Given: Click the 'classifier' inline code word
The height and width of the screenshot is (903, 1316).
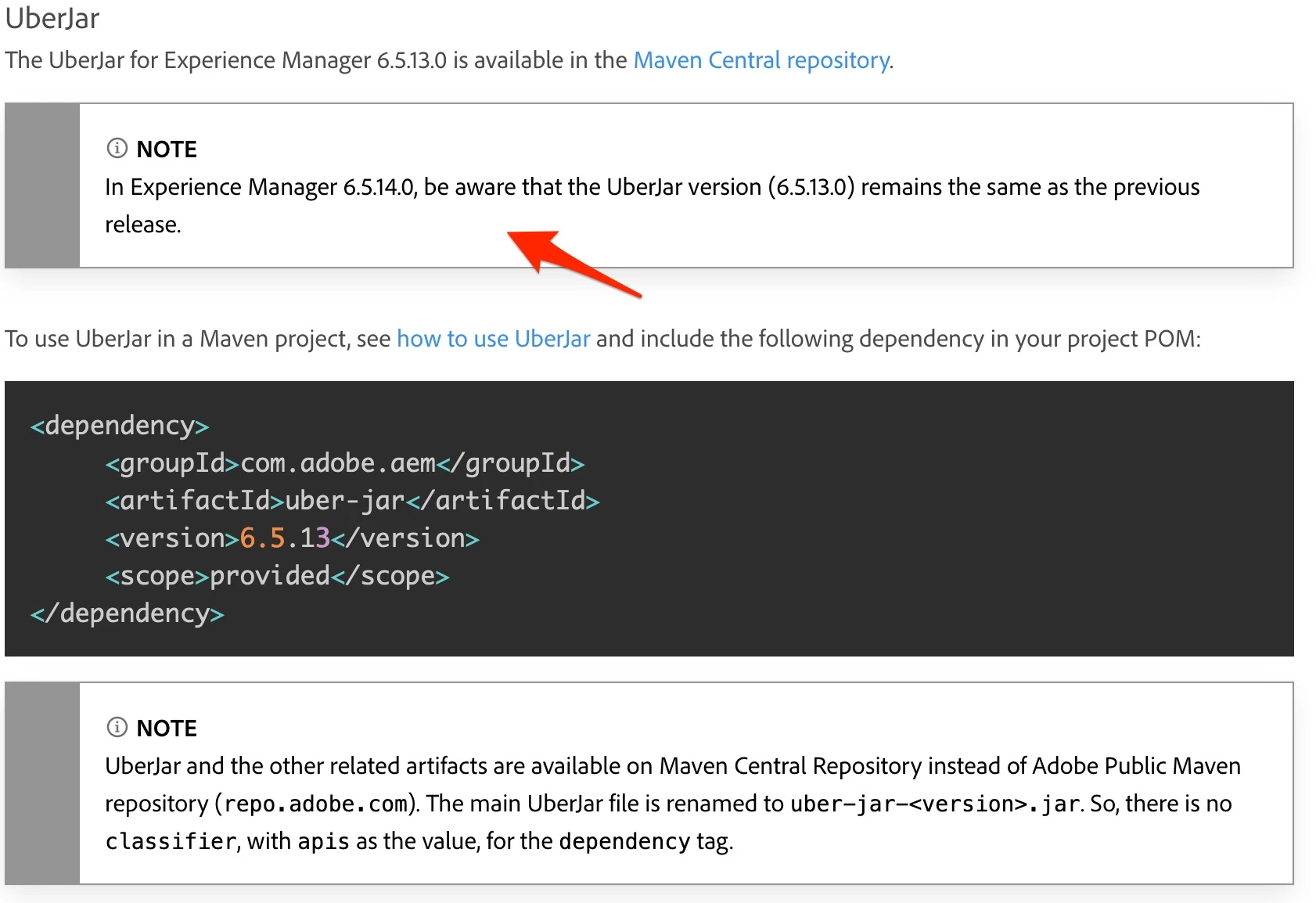Looking at the screenshot, I should point(171,841).
